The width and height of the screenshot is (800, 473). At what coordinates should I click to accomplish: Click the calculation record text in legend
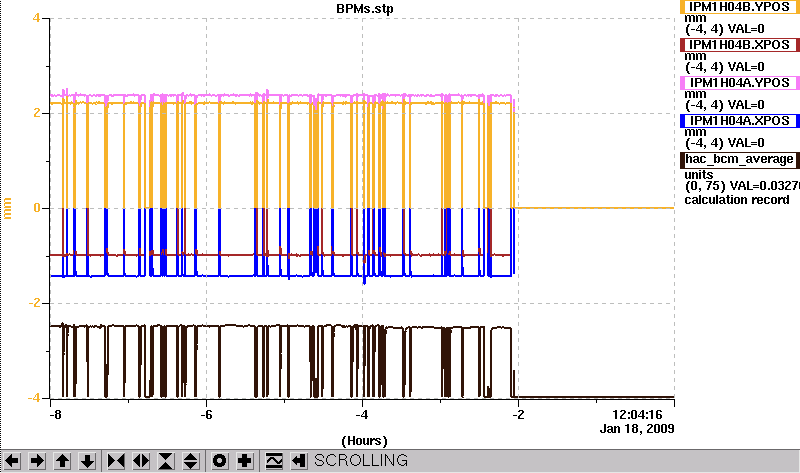tap(737, 200)
